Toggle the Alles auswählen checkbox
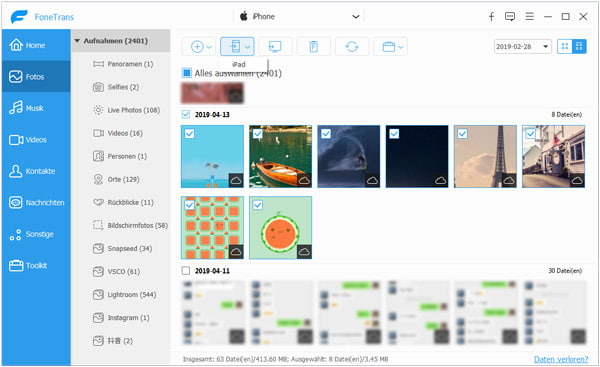Screen dimensions: 600x367 [186, 73]
